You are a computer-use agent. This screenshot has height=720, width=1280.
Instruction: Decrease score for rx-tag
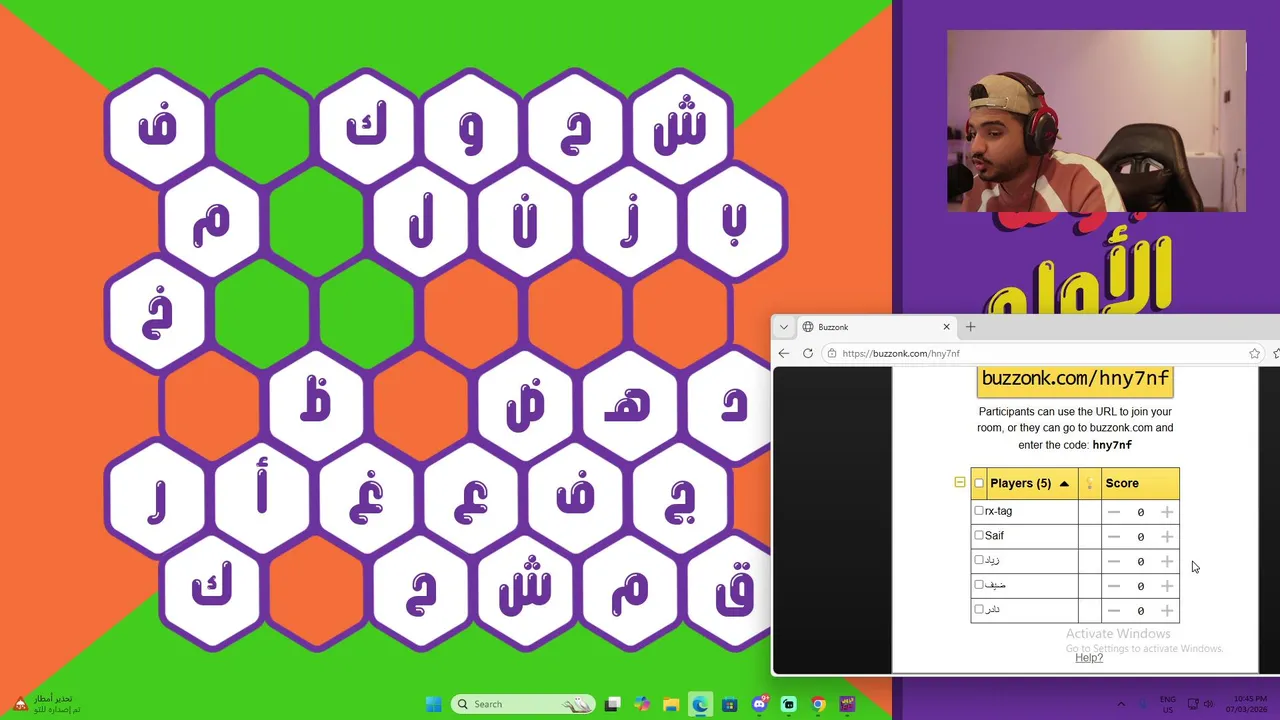(x=1114, y=512)
